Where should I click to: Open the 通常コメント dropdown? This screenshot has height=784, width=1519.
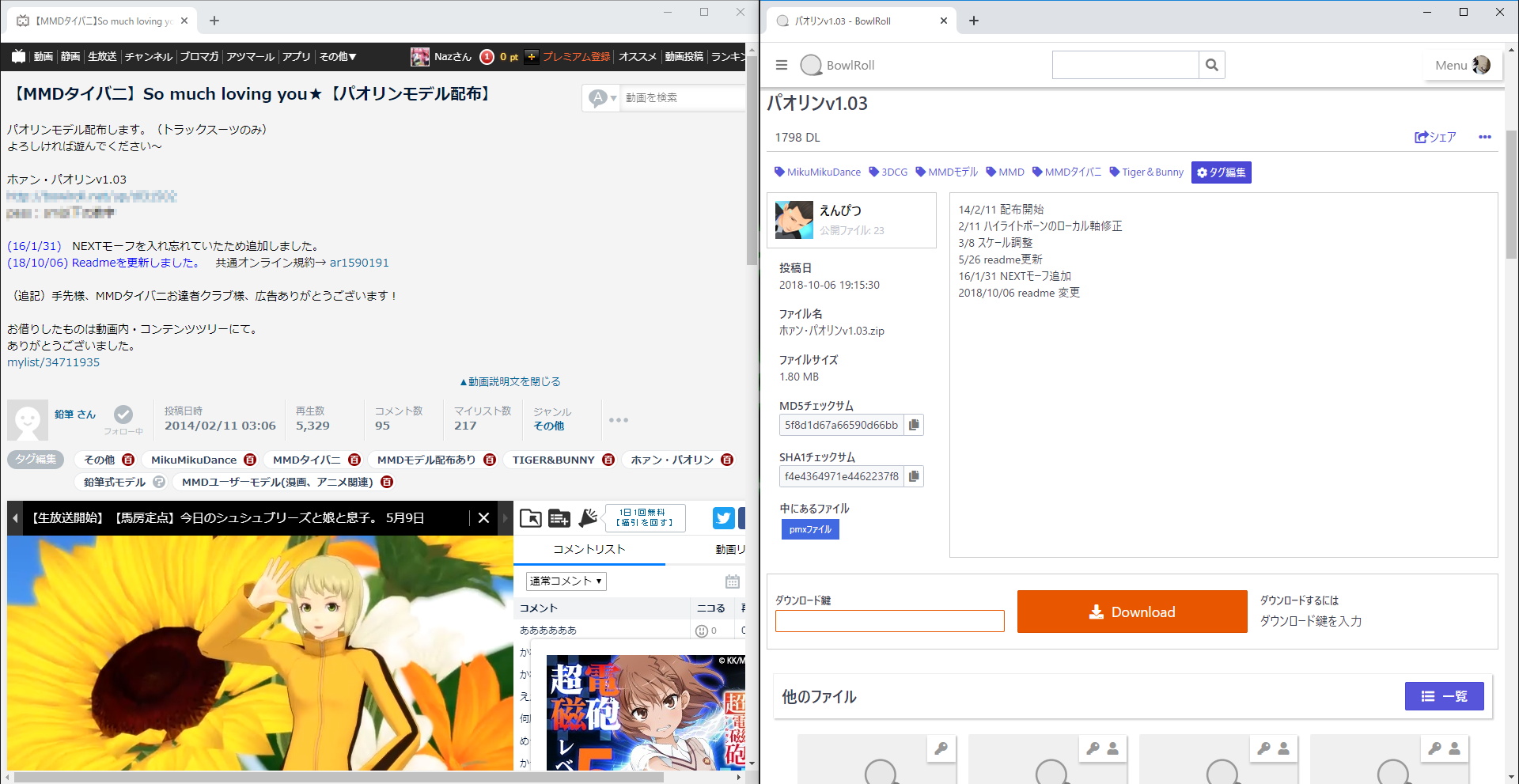(x=566, y=581)
